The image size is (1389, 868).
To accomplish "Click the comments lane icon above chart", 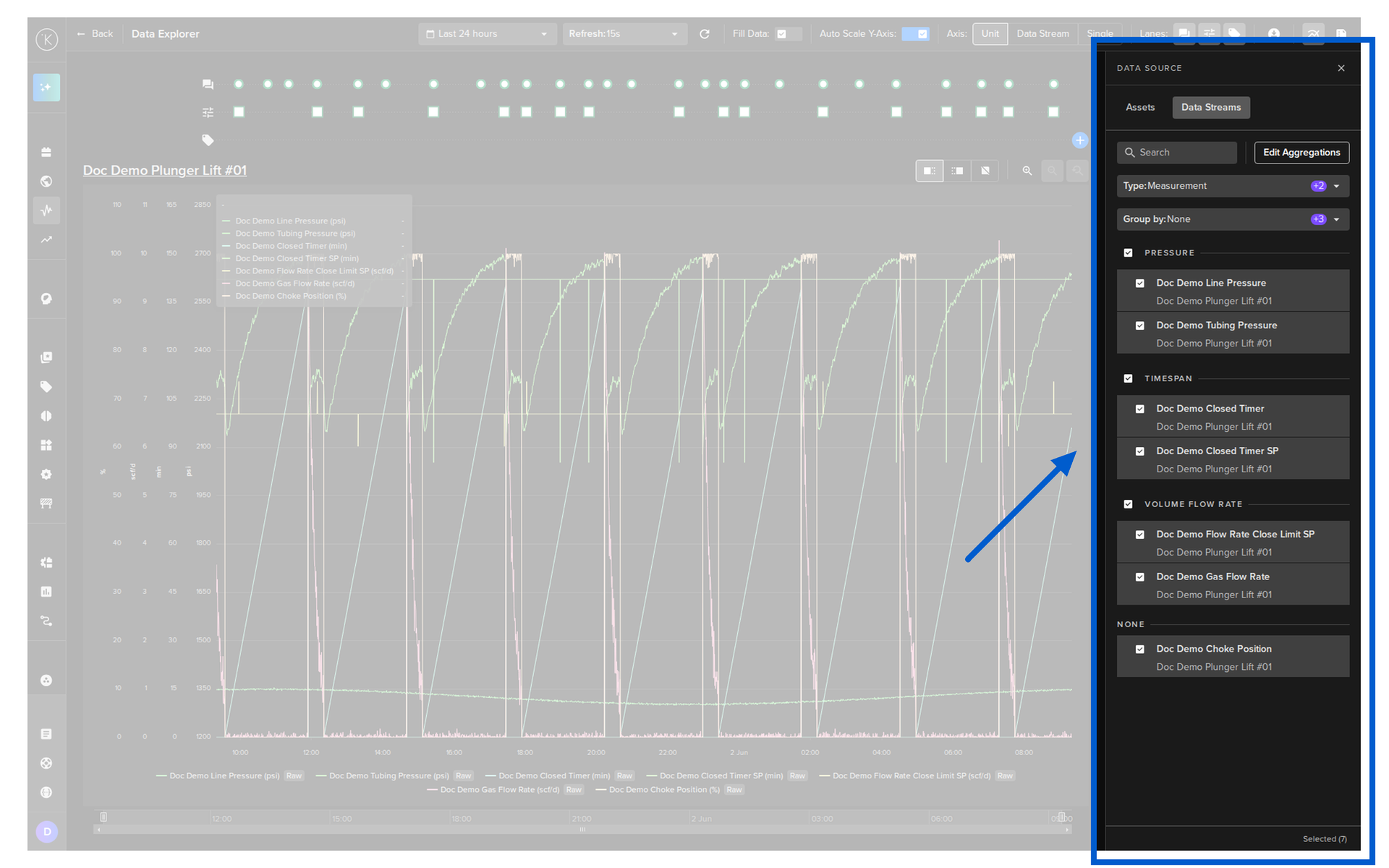I will (x=208, y=85).
